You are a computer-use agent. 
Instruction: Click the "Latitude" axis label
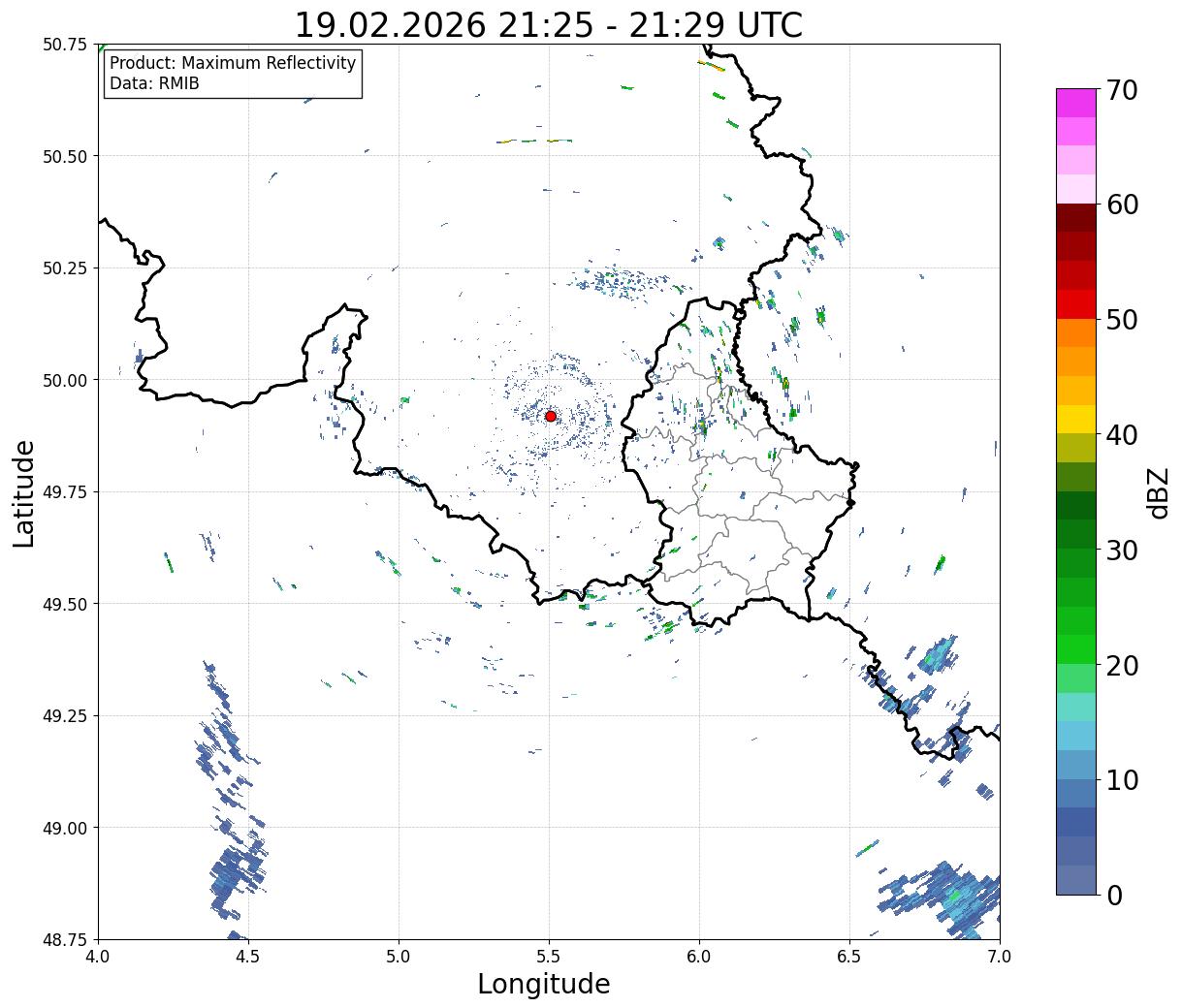[x=24, y=492]
